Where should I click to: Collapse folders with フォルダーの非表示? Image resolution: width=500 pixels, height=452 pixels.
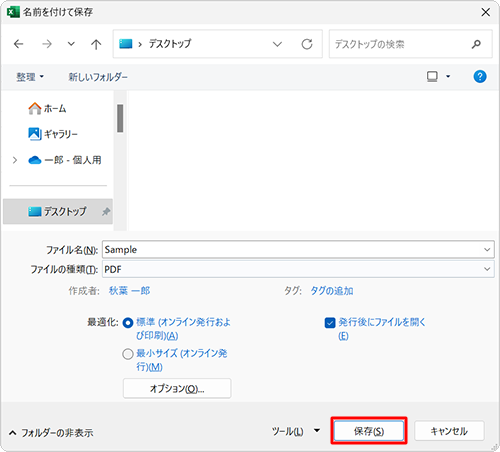click(51, 433)
